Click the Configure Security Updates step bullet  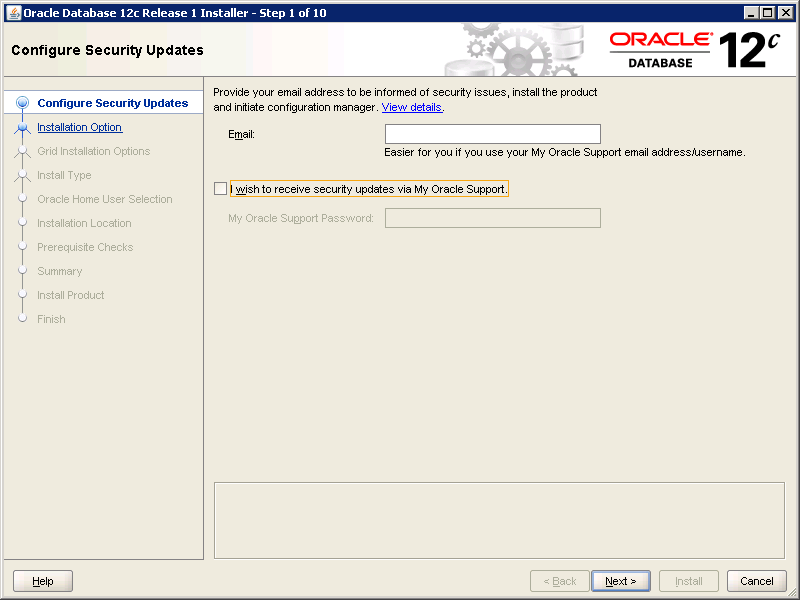(23, 103)
